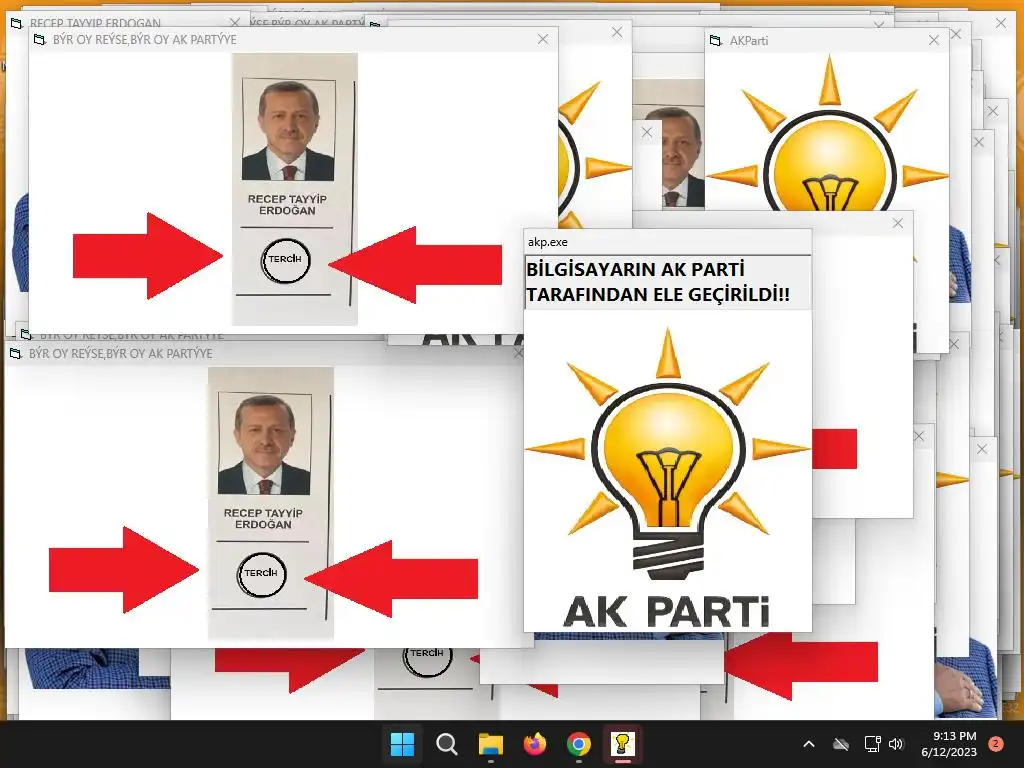Screen dimensions: 1024x768
Task: Open Google Chrome from the taskbar
Action: [579, 744]
